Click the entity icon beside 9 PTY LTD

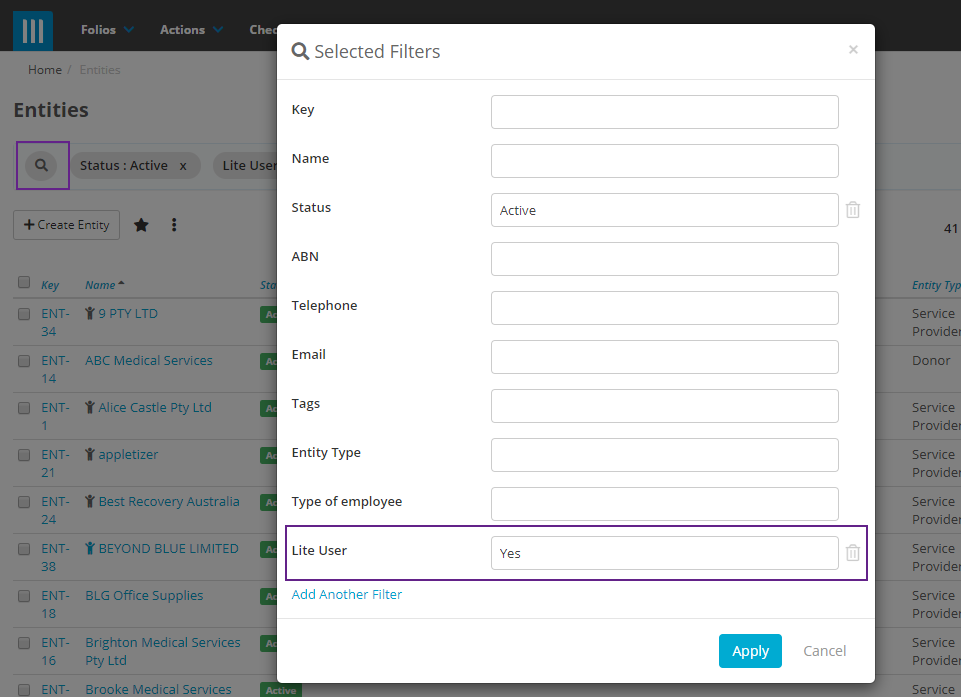coord(89,312)
